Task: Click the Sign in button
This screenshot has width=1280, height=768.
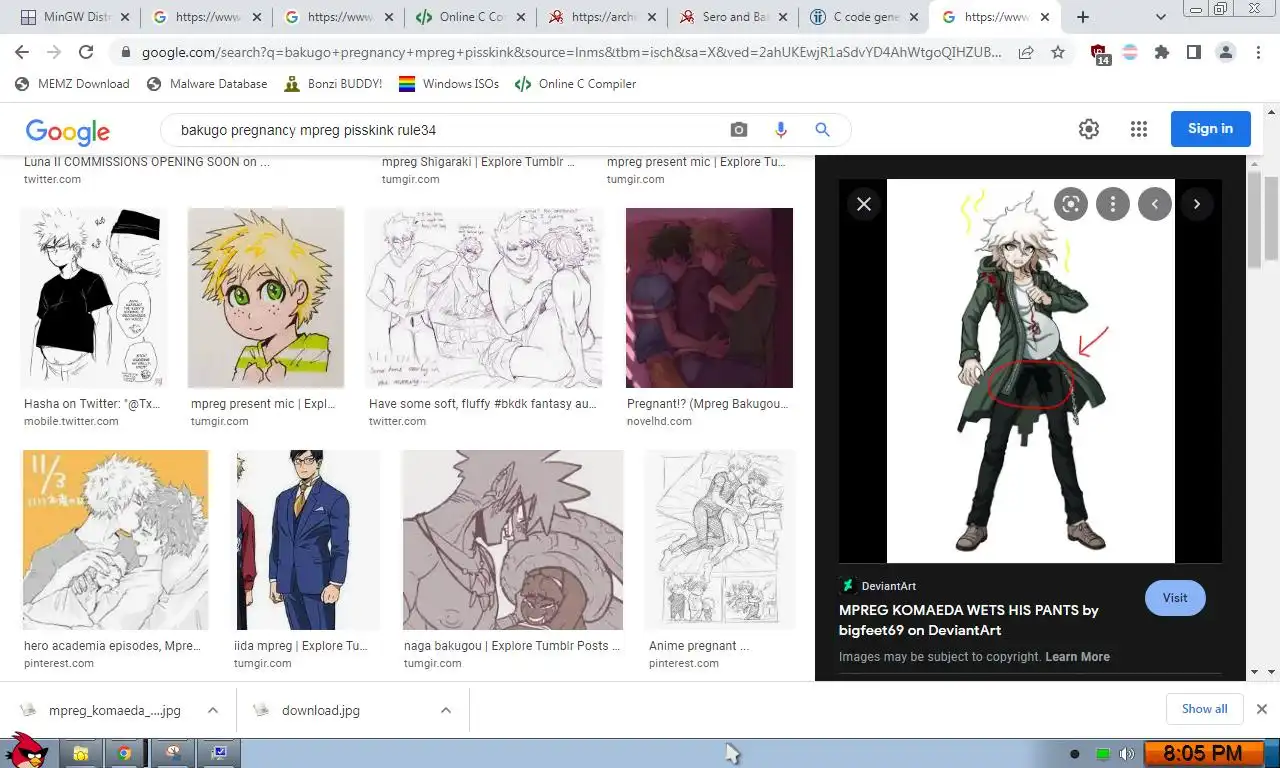Action: point(1211,129)
